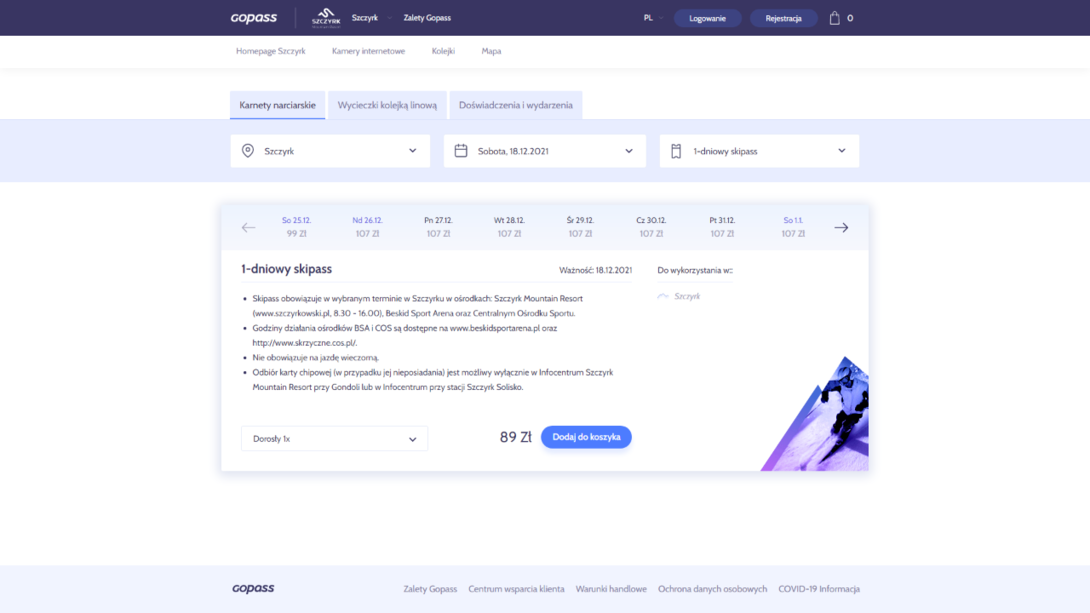
Task: Open the PL language selector
Action: (x=653, y=18)
